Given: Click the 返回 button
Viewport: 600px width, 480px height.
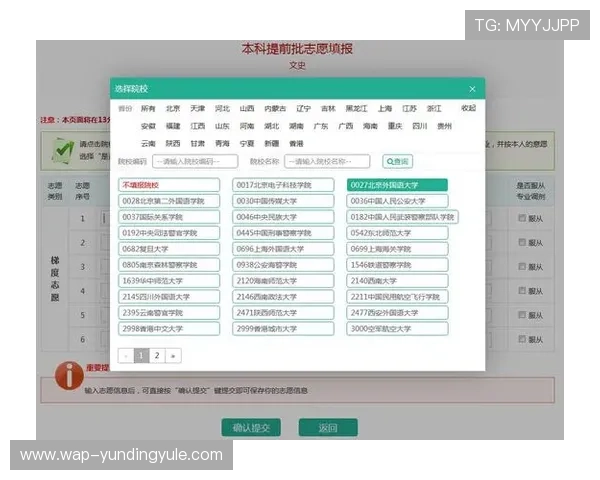Looking at the screenshot, I should pos(328,428).
